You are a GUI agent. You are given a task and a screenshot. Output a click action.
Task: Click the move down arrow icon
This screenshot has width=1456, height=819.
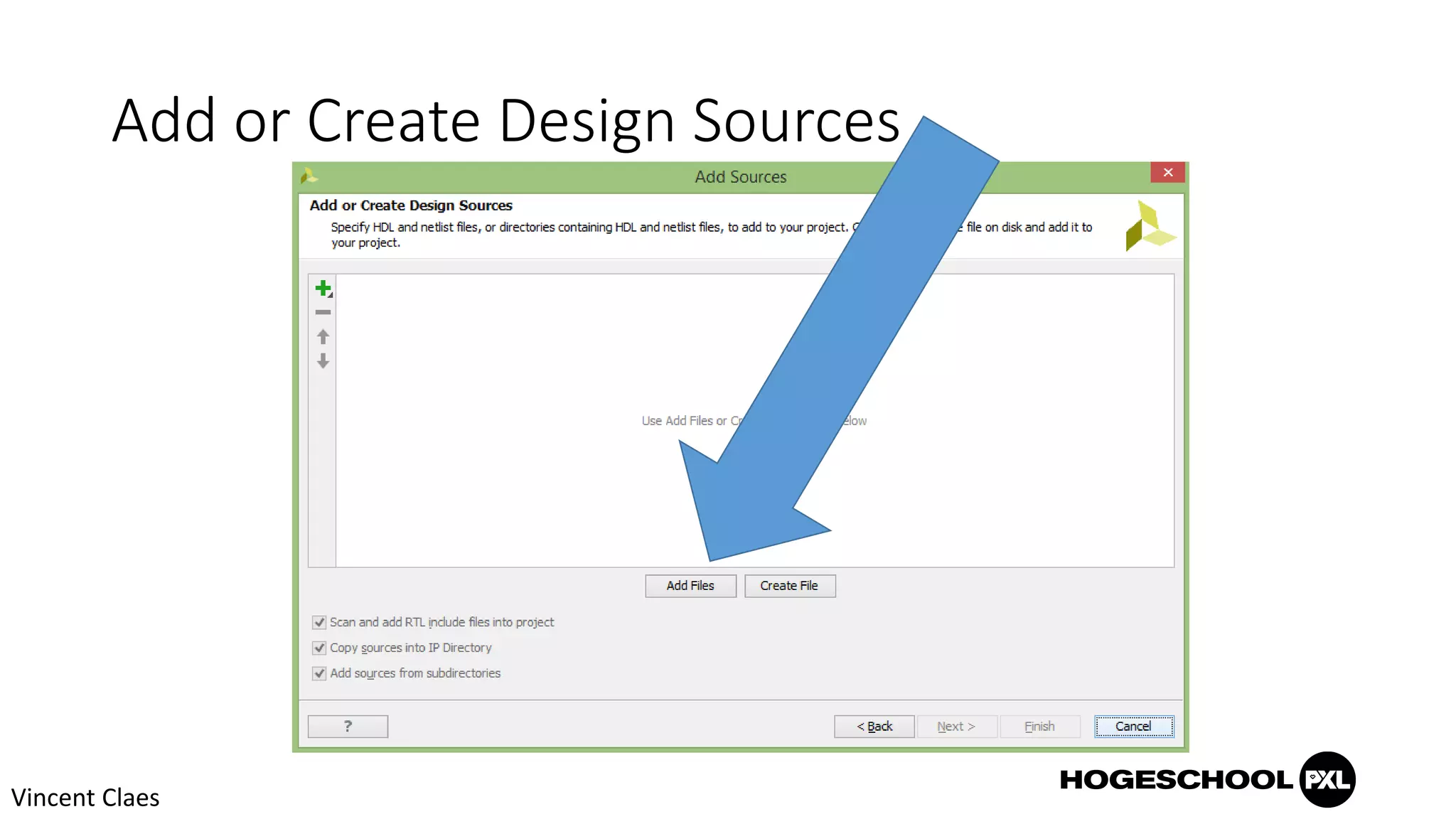click(323, 361)
